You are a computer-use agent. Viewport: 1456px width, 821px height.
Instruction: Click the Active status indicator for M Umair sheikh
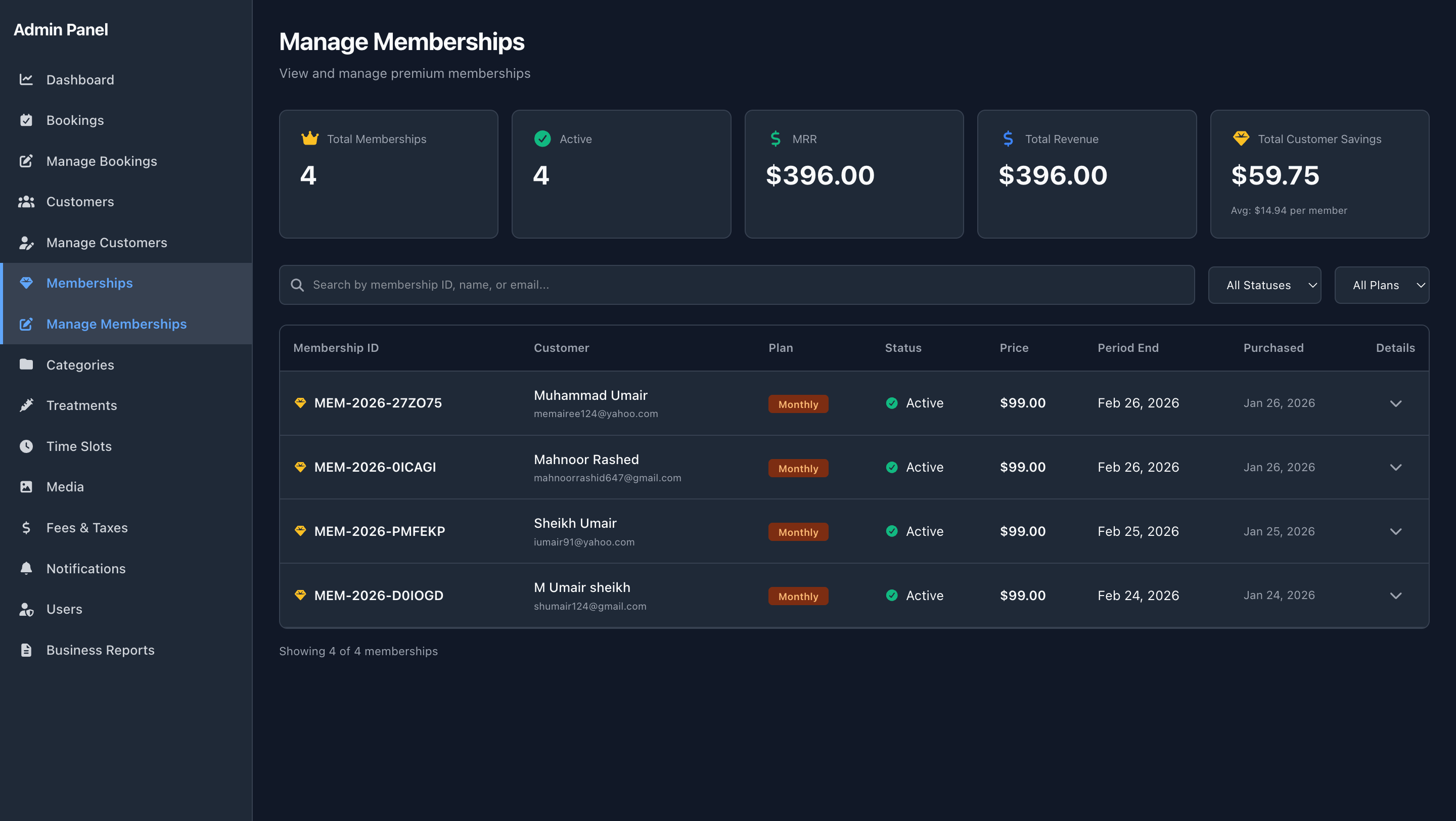coord(914,595)
